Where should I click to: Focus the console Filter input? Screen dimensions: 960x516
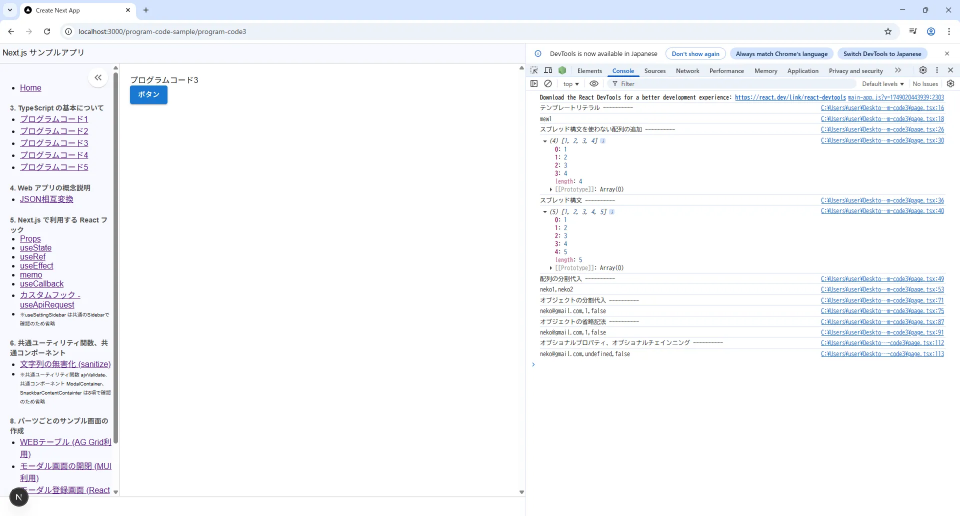click(732, 84)
